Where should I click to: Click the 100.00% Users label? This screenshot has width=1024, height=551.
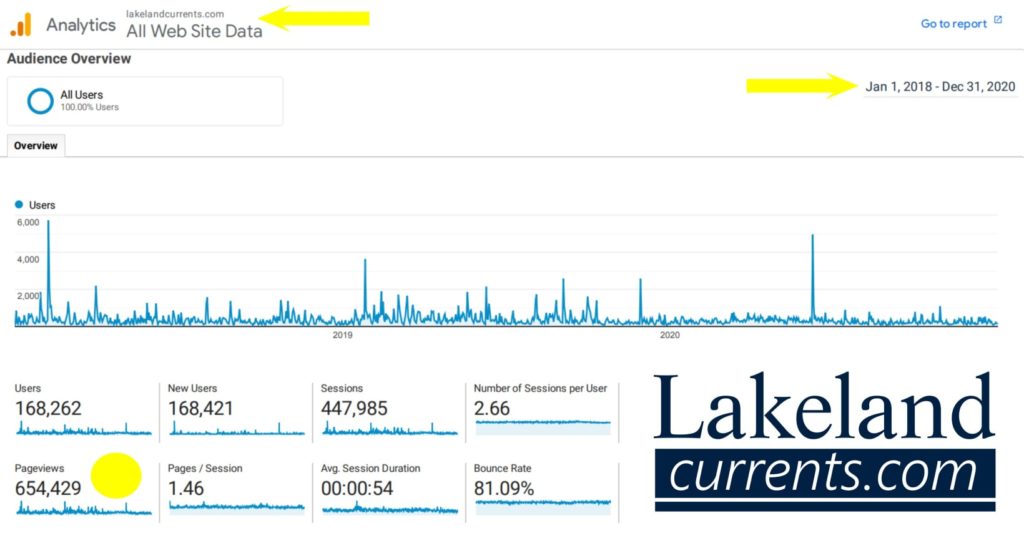89,107
